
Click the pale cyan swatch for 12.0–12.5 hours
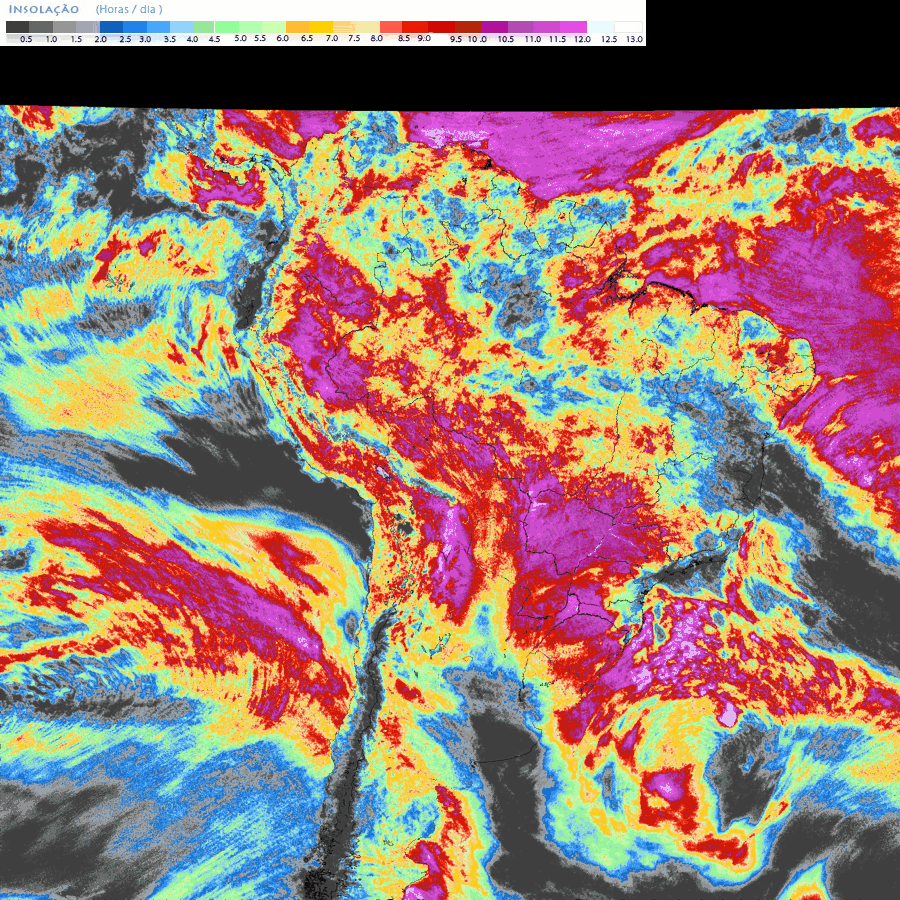pos(600,27)
